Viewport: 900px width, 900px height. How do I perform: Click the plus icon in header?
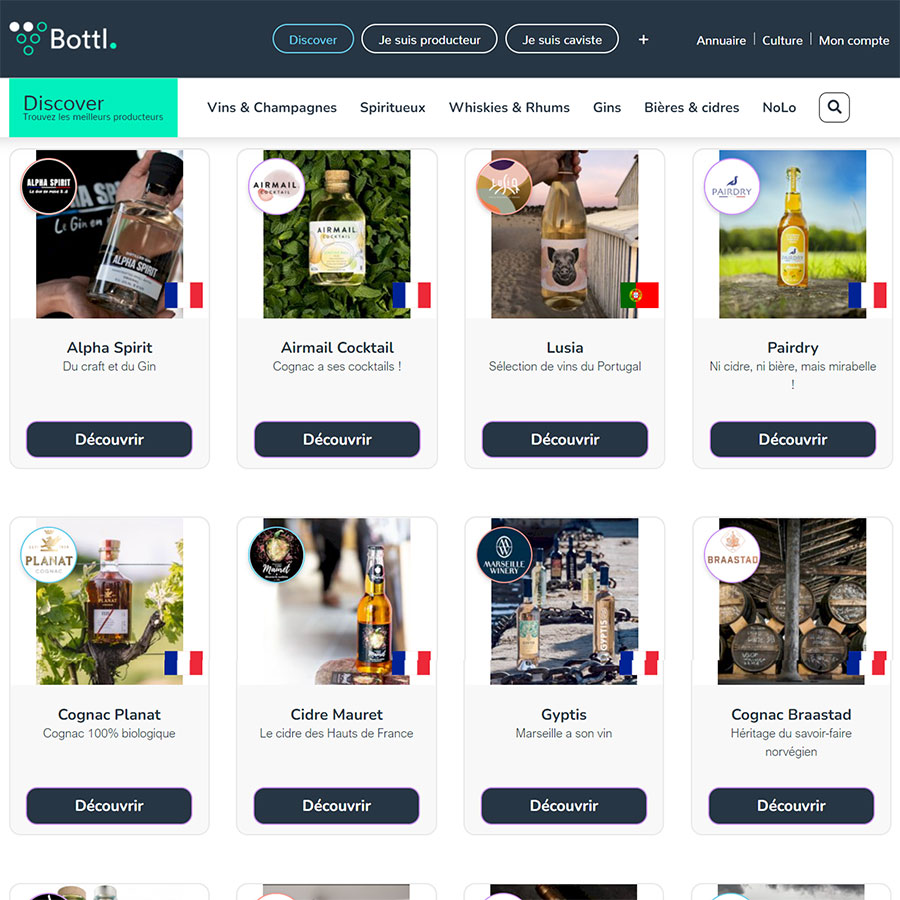[x=643, y=40]
